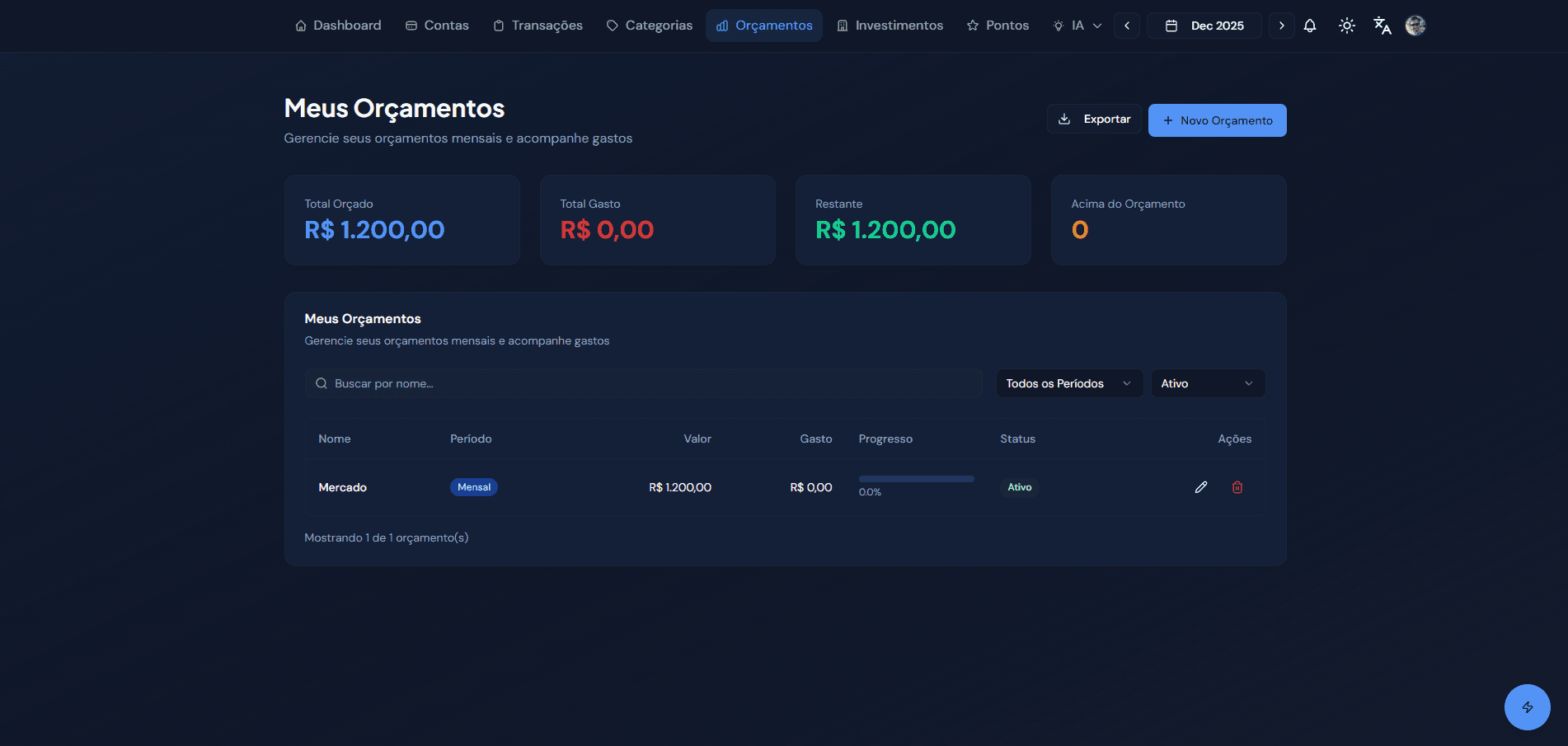
Task: Expand the Ativo status filter
Action: tap(1207, 383)
